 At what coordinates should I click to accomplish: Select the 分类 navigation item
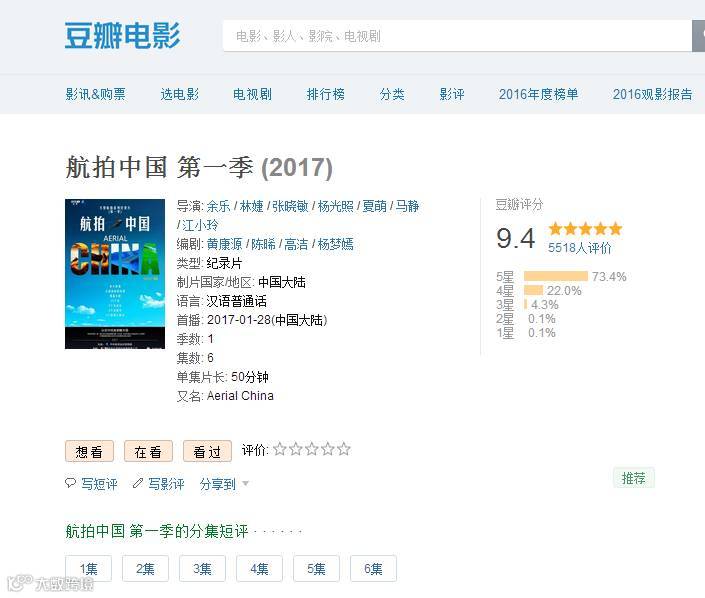click(x=392, y=94)
